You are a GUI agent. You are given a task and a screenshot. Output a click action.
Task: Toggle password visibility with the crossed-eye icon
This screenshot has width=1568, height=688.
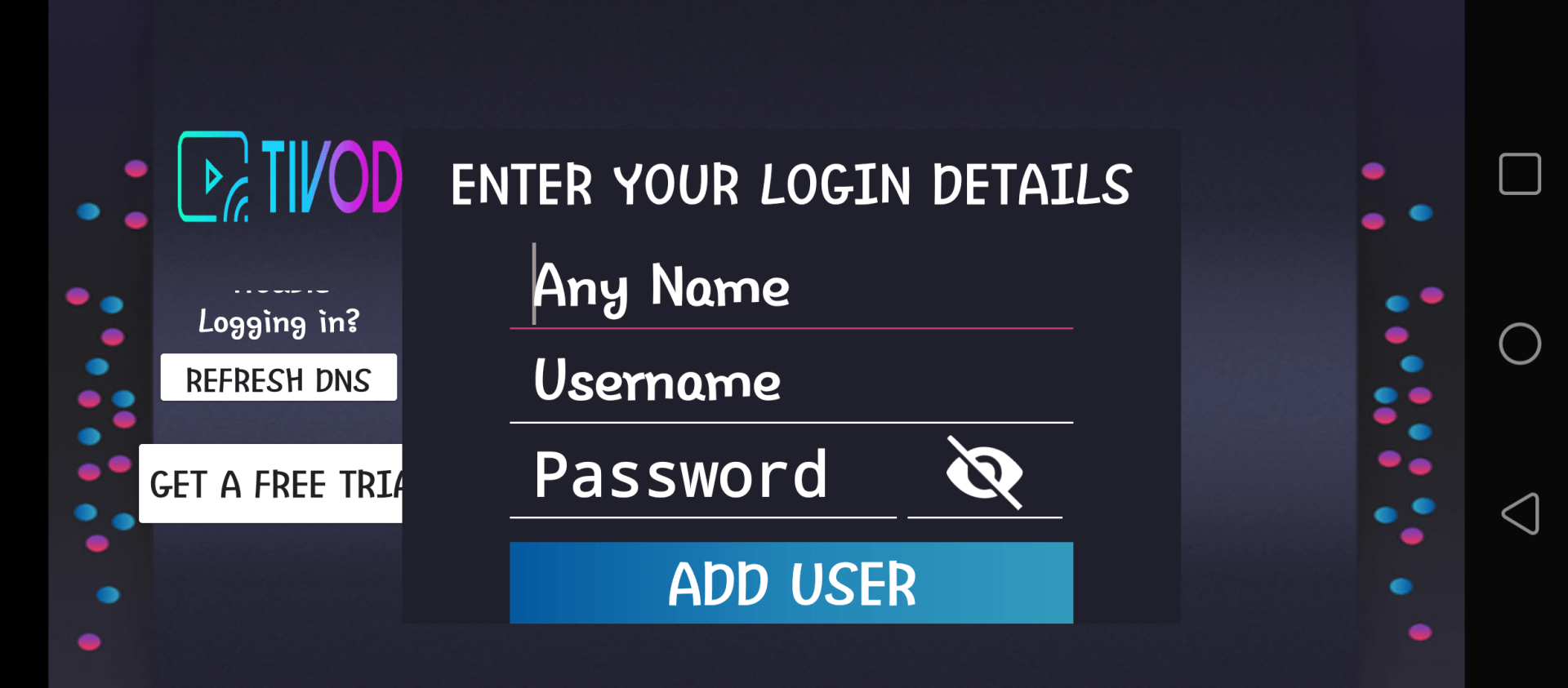[984, 473]
